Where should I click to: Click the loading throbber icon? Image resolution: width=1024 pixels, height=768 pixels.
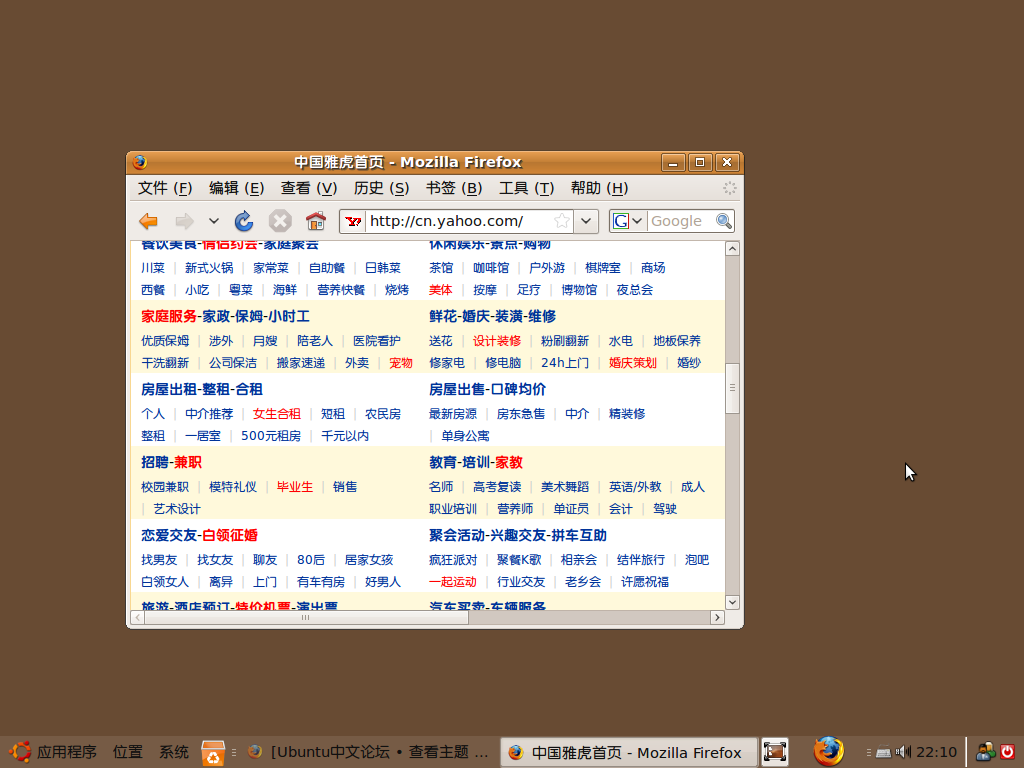729,188
